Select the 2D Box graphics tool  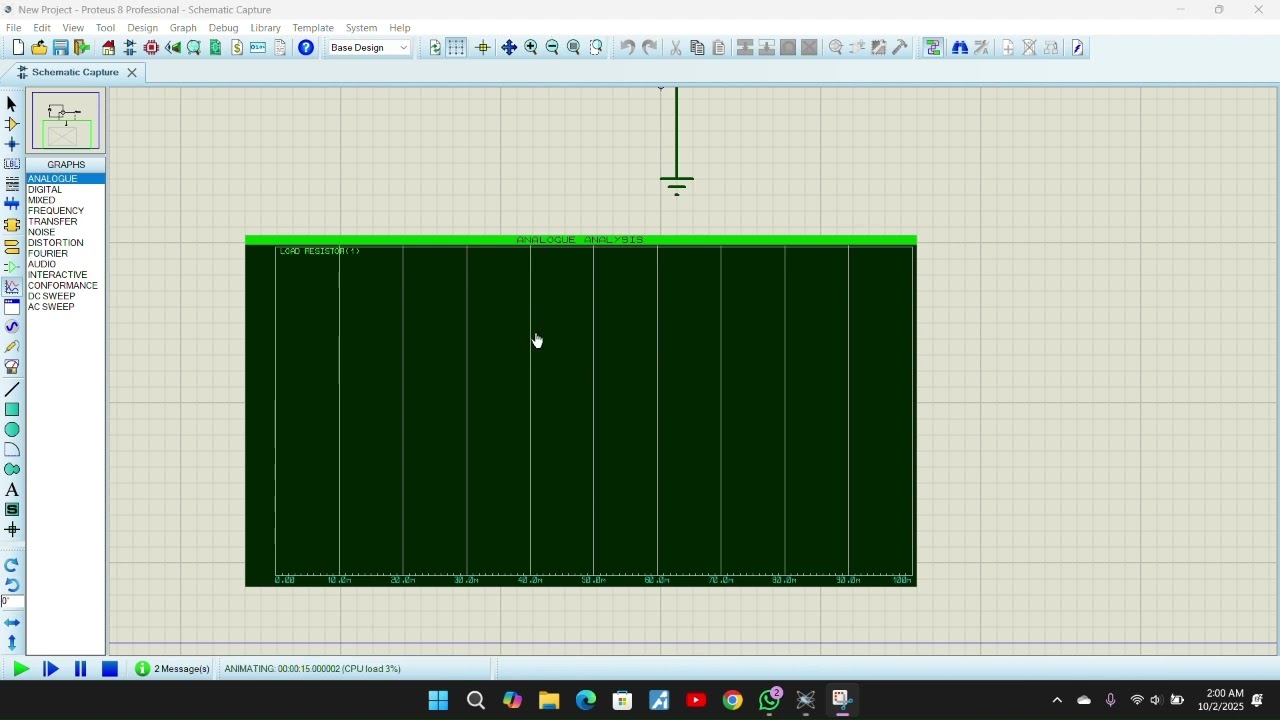coord(12,409)
